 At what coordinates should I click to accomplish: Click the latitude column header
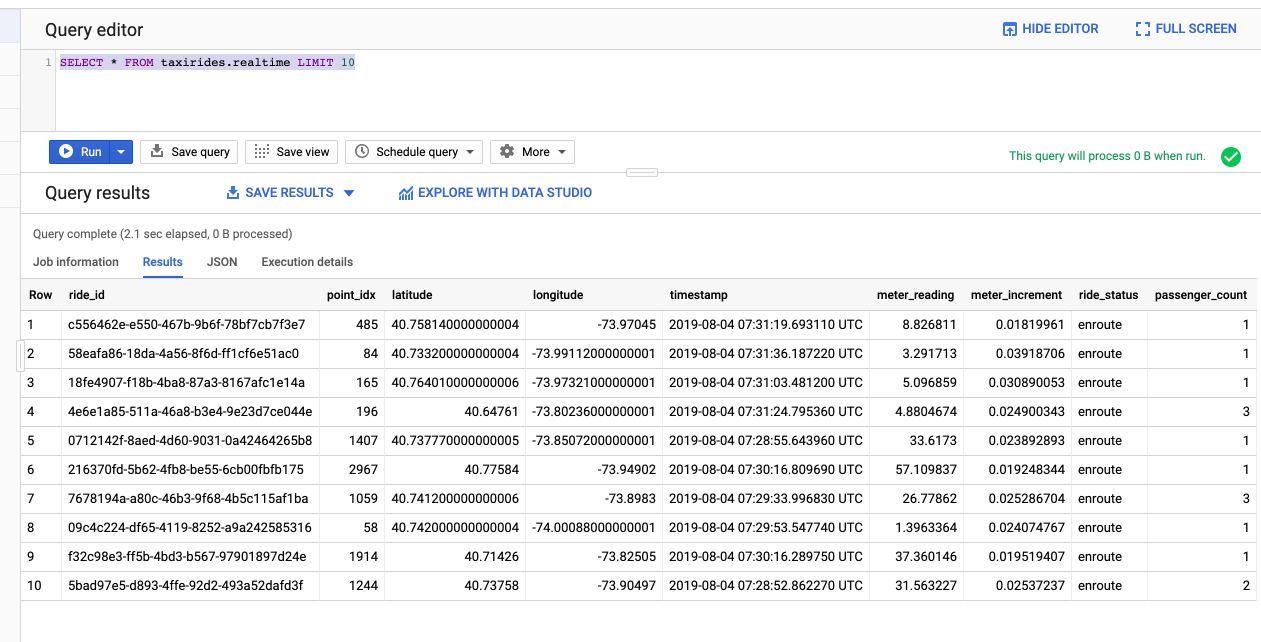click(412, 295)
